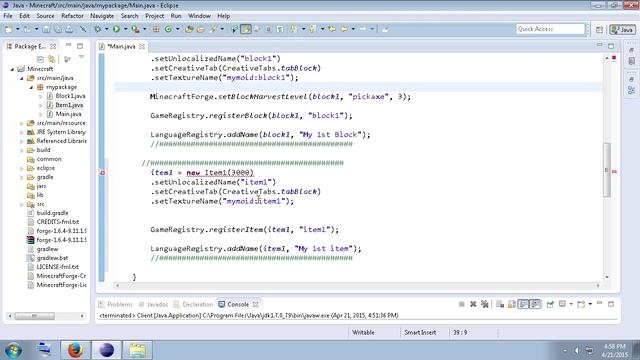This screenshot has width=640, height=360.
Task: Switch to the Problems tab
Action: [x=116, y=304]
